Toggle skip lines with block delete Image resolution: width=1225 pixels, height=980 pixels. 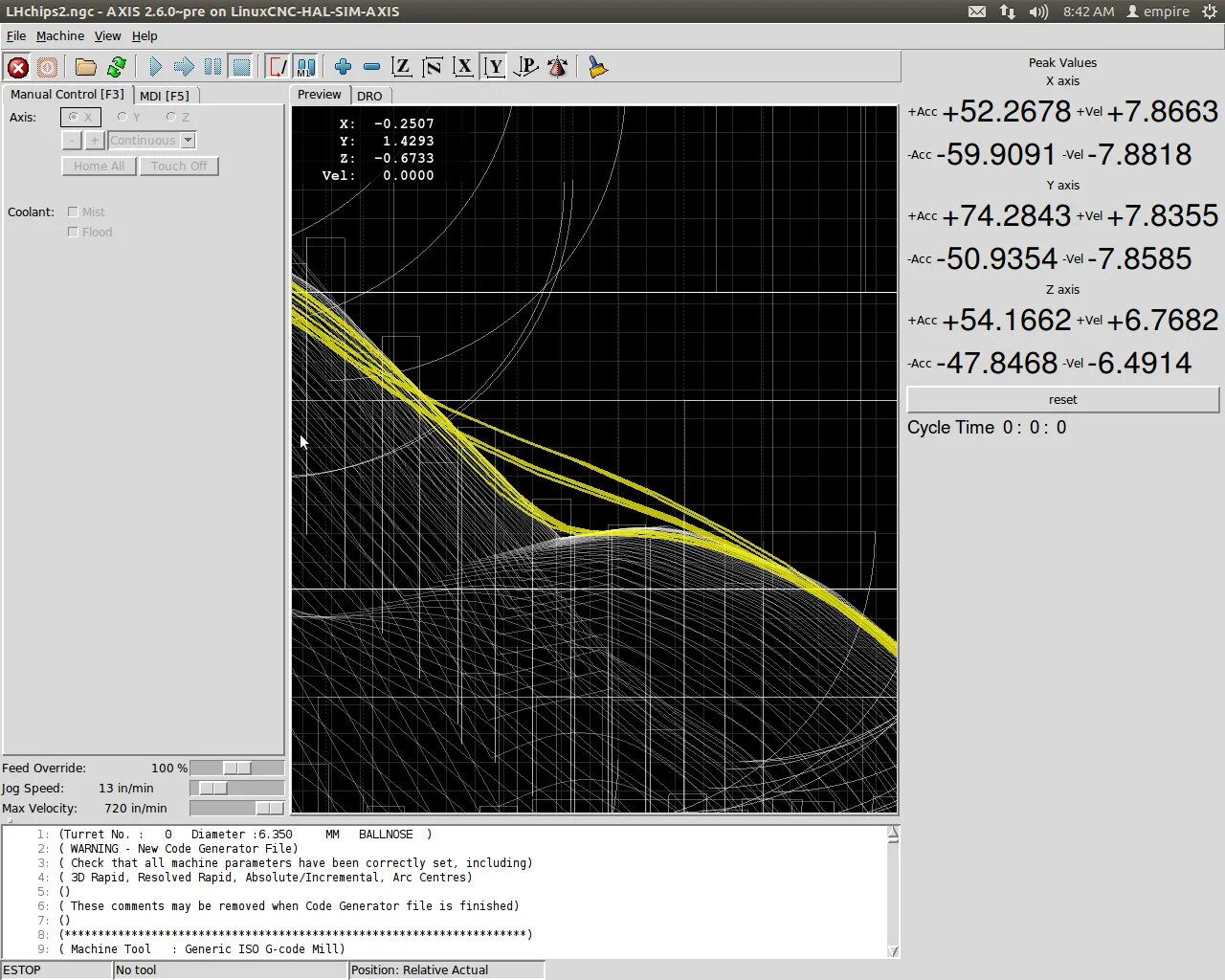[278, 67]
